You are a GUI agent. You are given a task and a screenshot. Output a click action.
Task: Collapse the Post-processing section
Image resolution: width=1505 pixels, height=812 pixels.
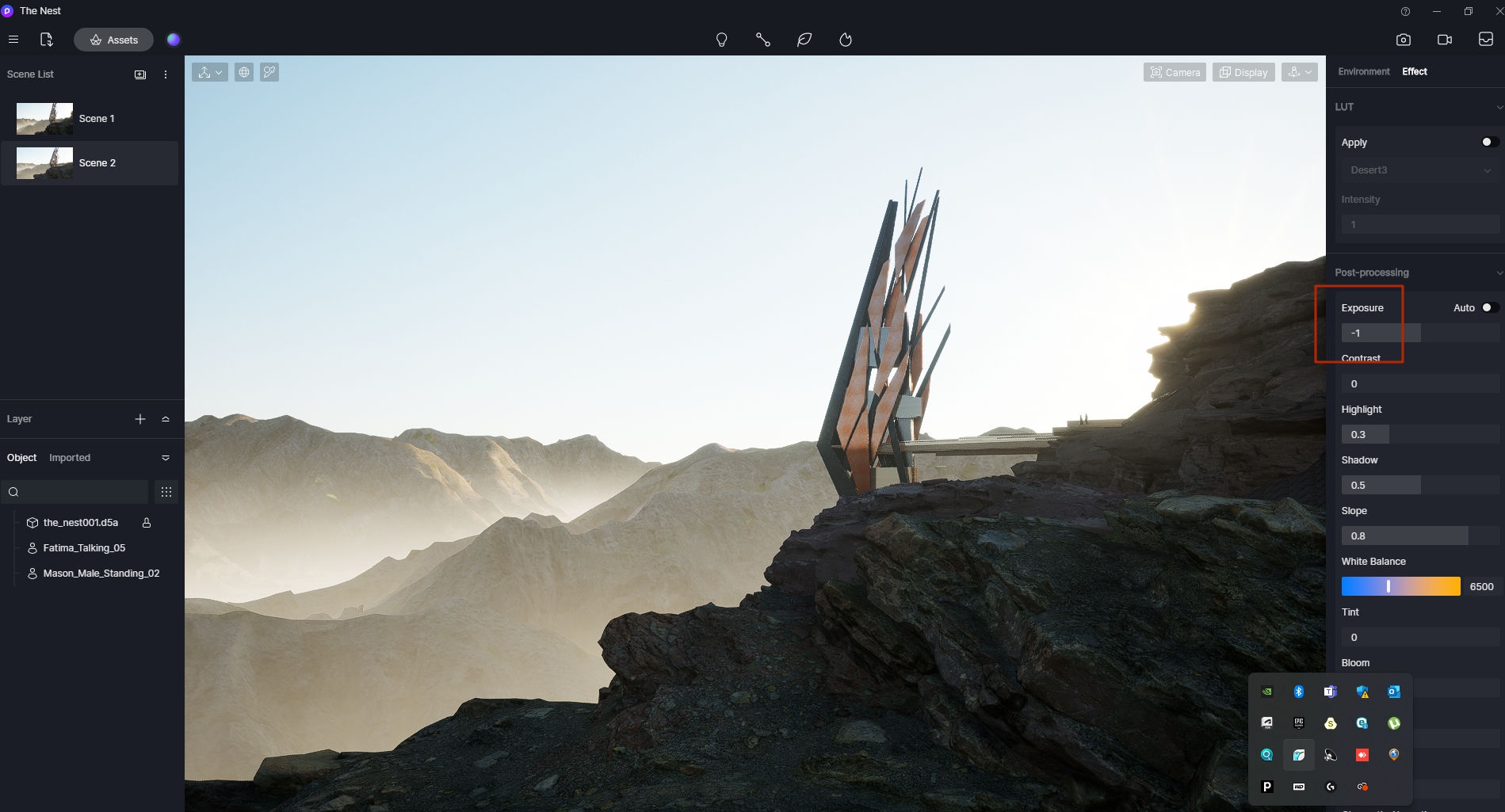click(1499, 273)
